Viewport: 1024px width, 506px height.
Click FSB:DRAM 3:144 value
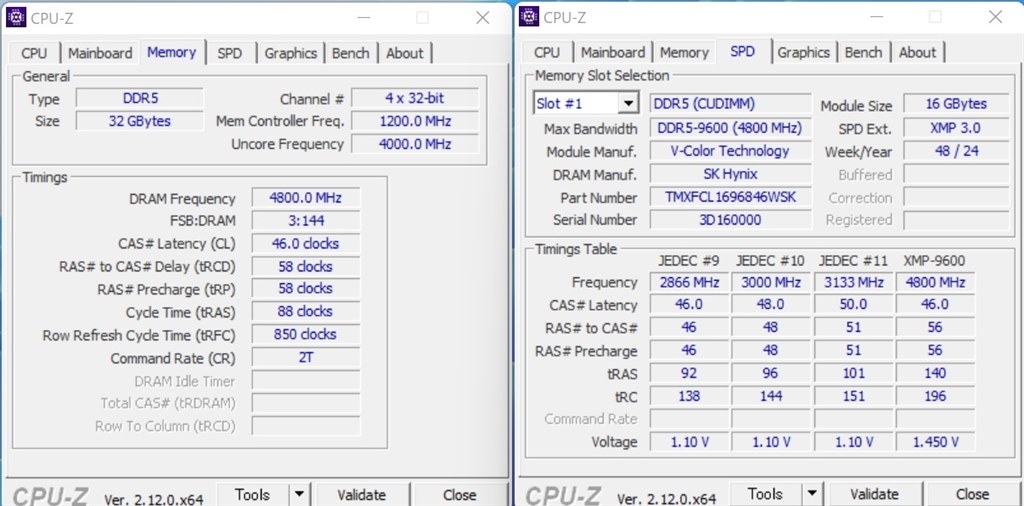coord(305,221)
